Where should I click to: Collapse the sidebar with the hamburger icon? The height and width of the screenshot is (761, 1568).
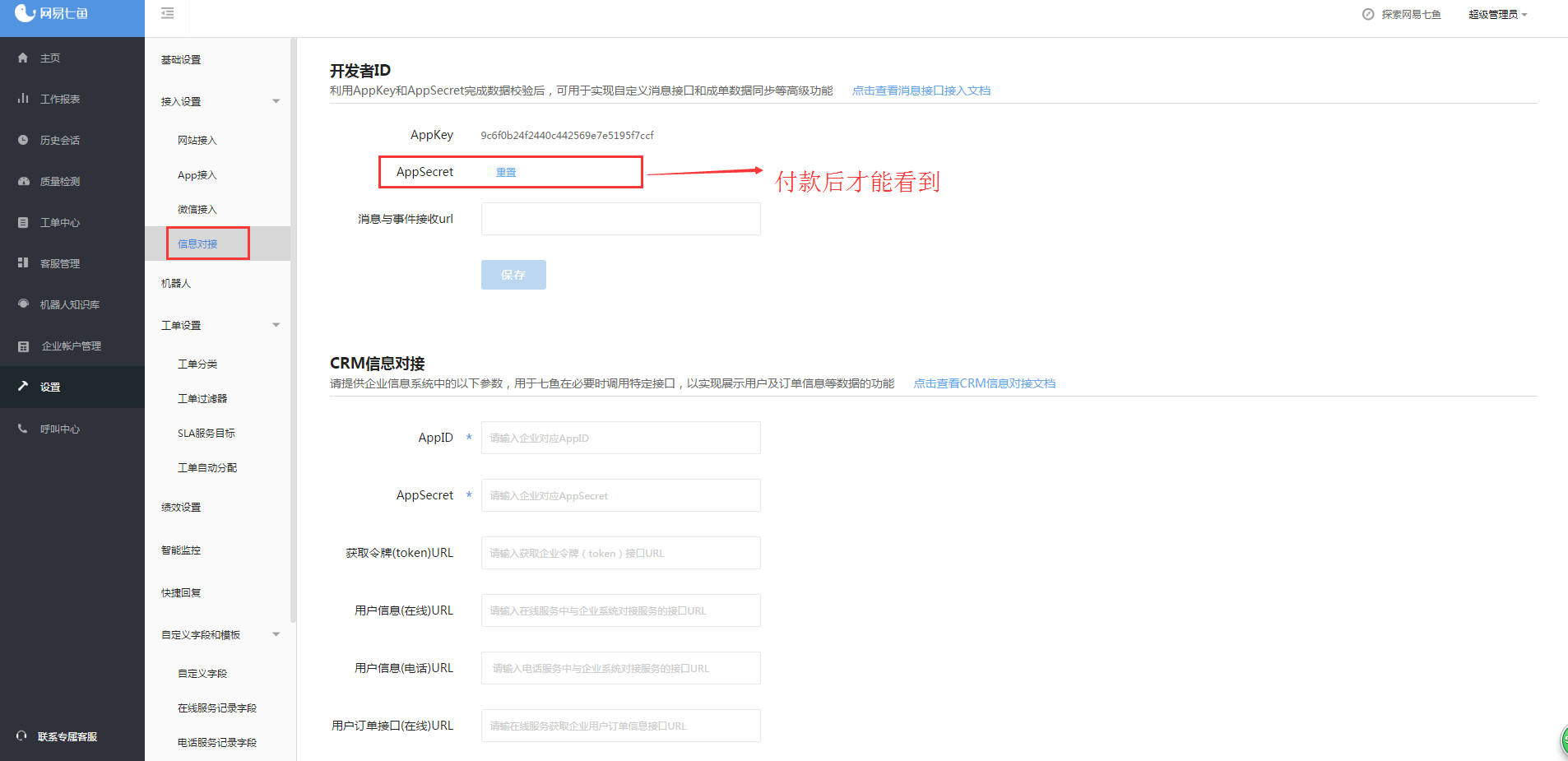[168, 13]
